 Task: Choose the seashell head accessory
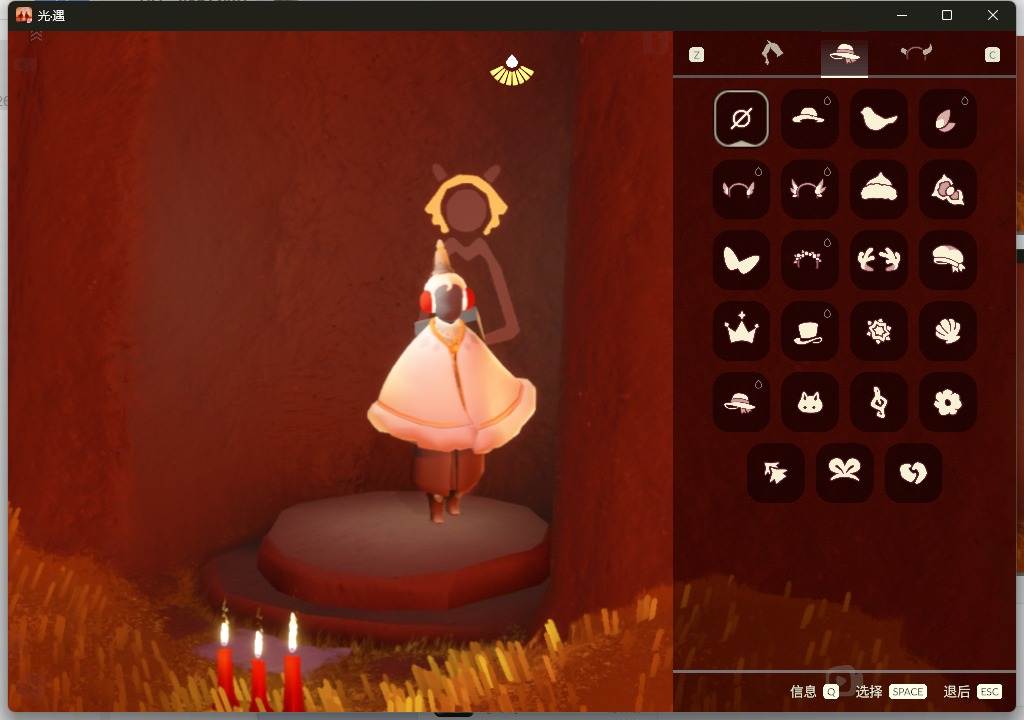pos(947,331)
